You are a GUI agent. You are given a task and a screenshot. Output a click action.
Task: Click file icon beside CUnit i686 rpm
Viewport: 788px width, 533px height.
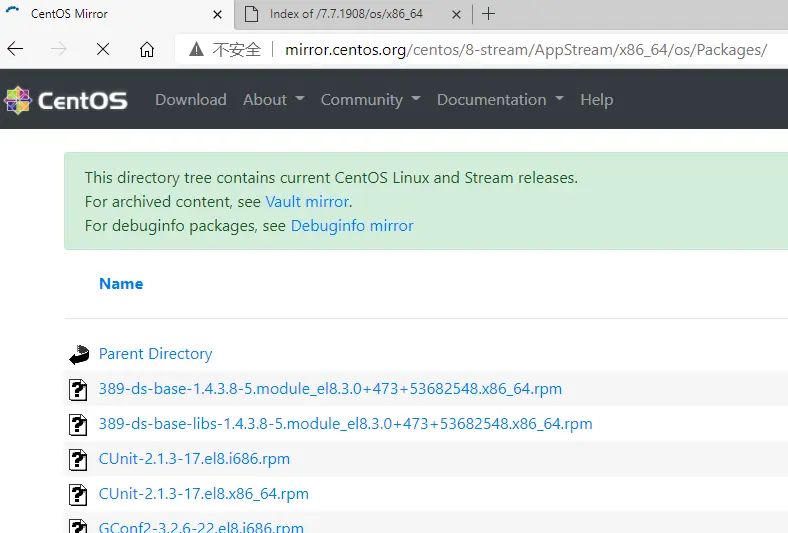tap(78, 460)
